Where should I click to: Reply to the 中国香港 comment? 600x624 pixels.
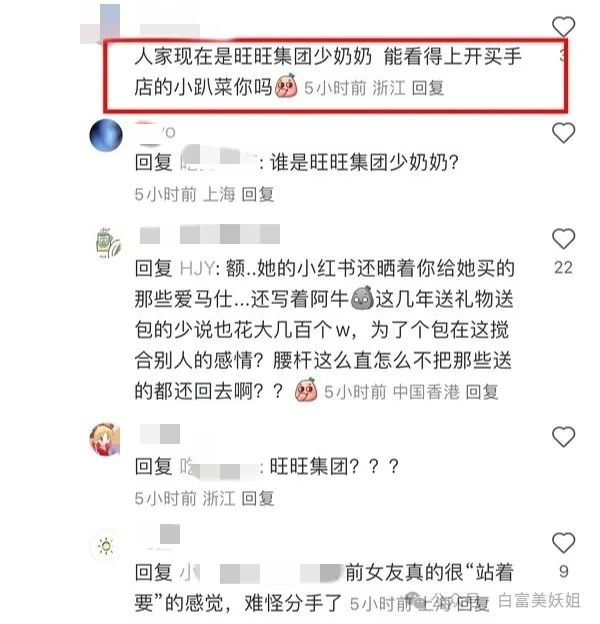click(x=481, y=392)
